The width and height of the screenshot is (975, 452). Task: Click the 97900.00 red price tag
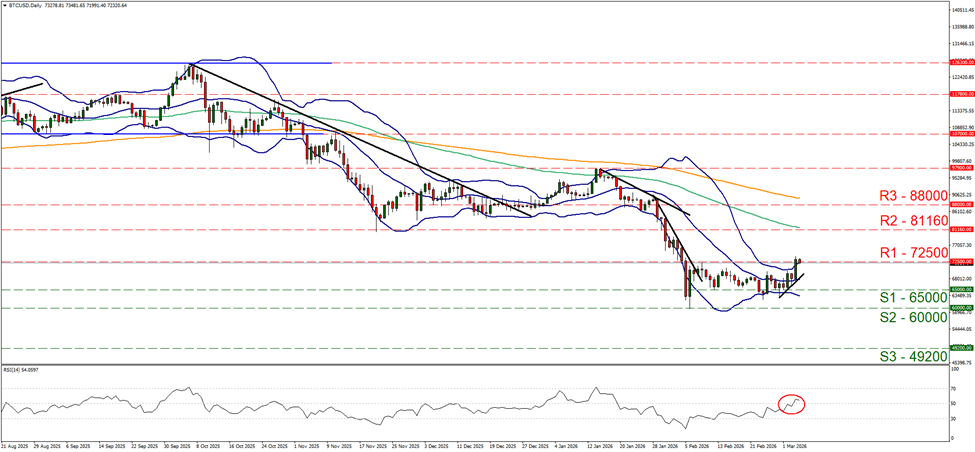click(961, 168)
